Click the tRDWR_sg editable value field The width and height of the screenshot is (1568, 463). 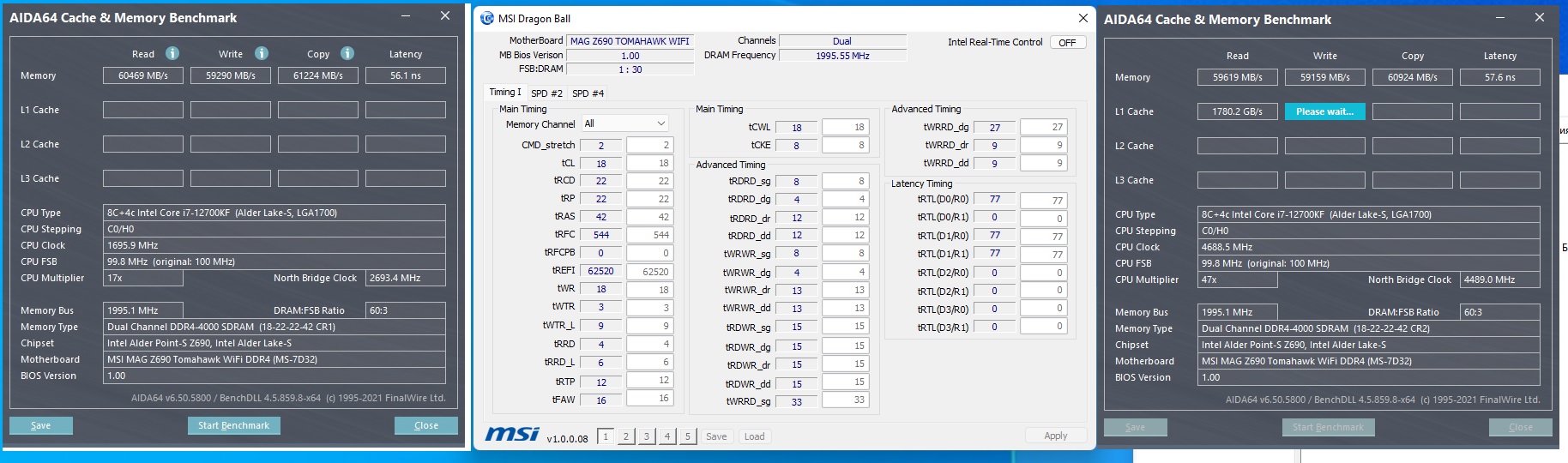[x=846, y=326]
